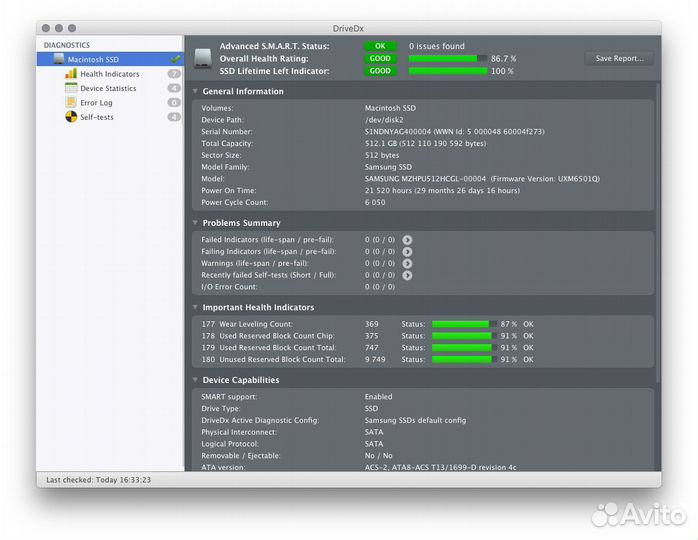This screenshot has width=698, height=540.
Task: Collapse the General Information section
Action: click(x=195, y=91)
